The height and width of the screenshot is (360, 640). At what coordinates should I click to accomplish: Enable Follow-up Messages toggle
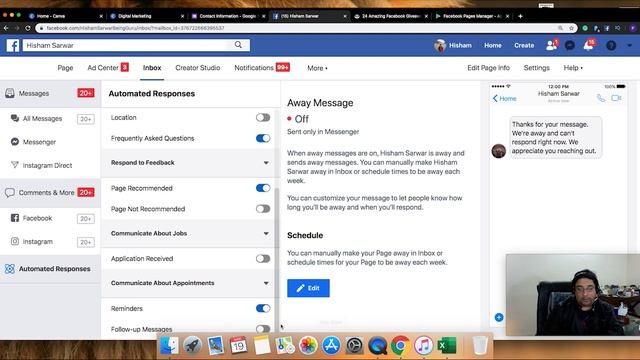point(263,329)
